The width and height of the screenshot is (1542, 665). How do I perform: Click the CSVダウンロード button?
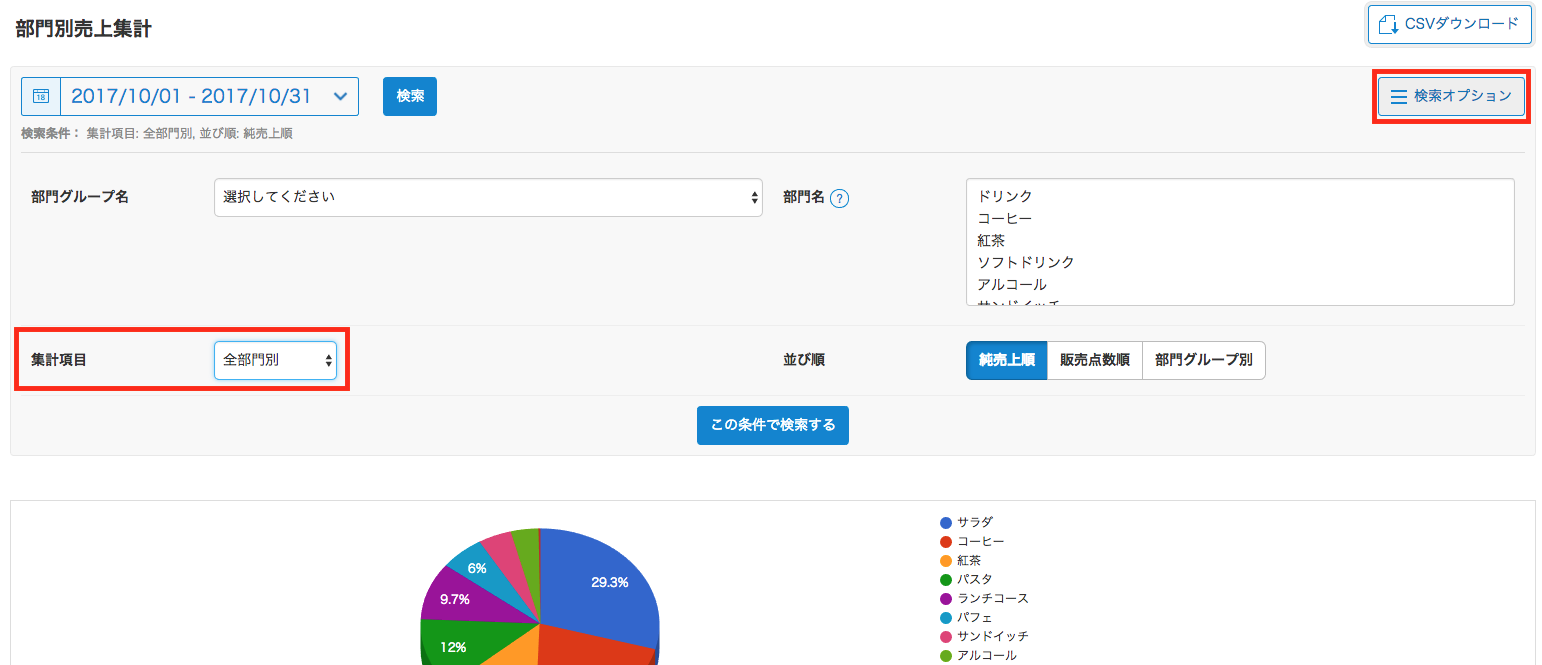click(x=1450, y=24)
